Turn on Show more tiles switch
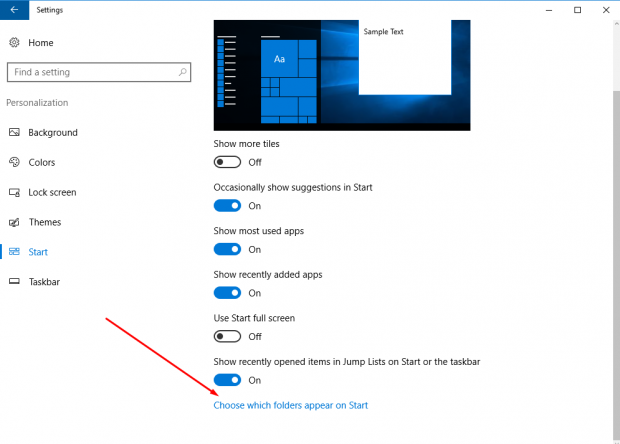Viewport: 620px width, 444px height. (227, 162)
